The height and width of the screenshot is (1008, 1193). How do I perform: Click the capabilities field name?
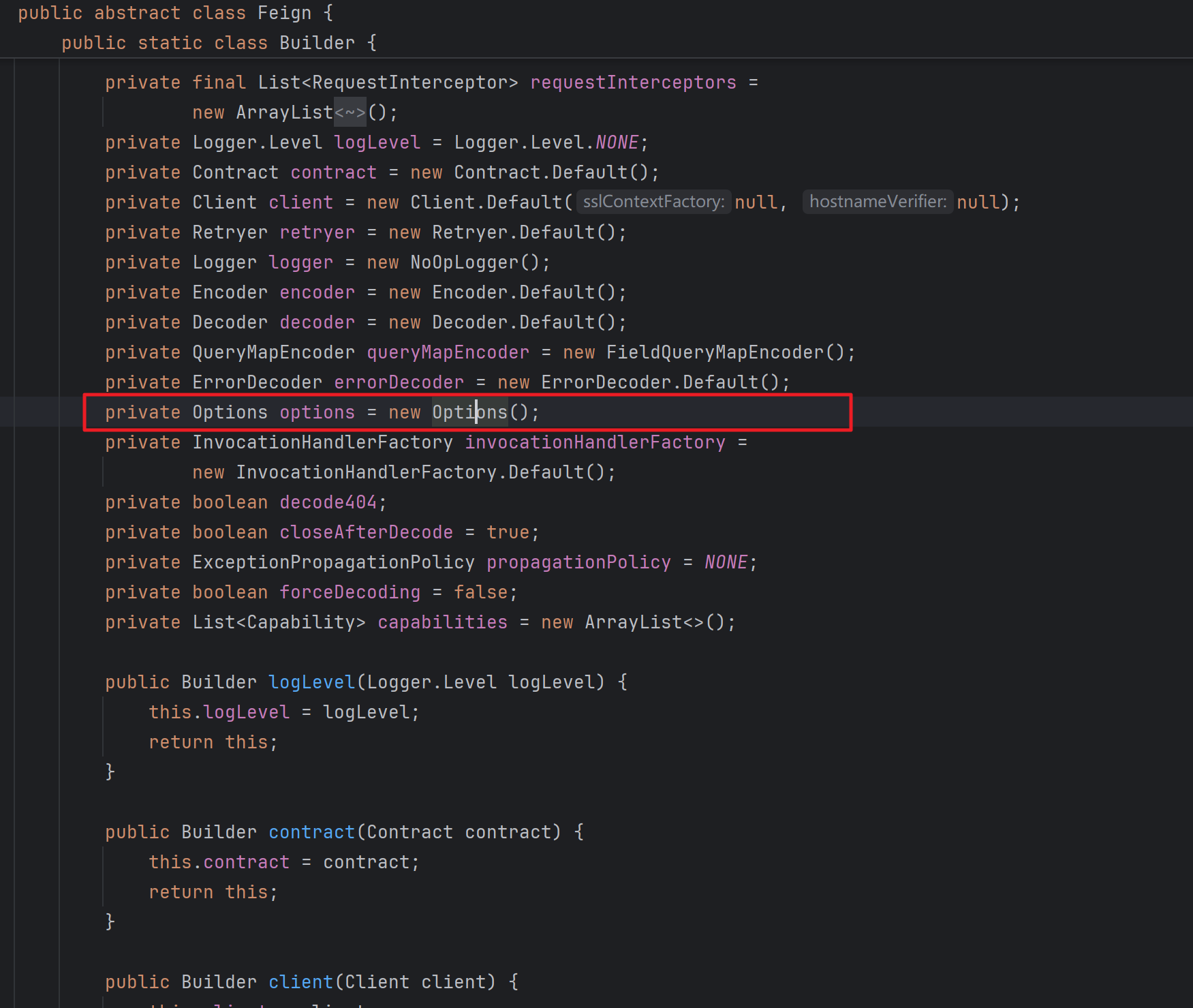[x=443, y=622]
